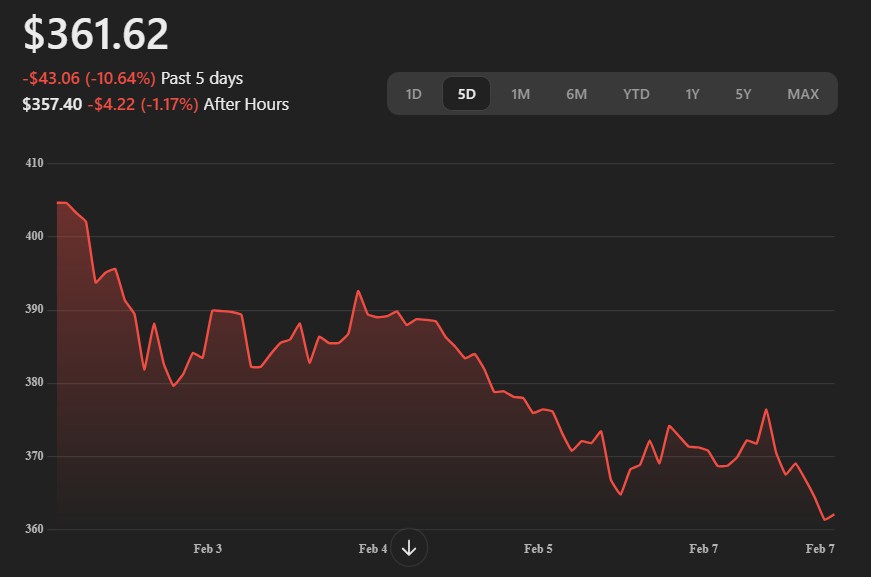Select the YTD range option
The image size is (871, 577).
click(636, 94)
